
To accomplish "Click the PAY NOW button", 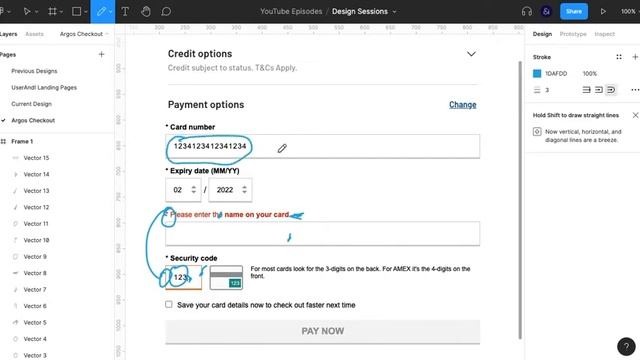I will tap(322, 331).
